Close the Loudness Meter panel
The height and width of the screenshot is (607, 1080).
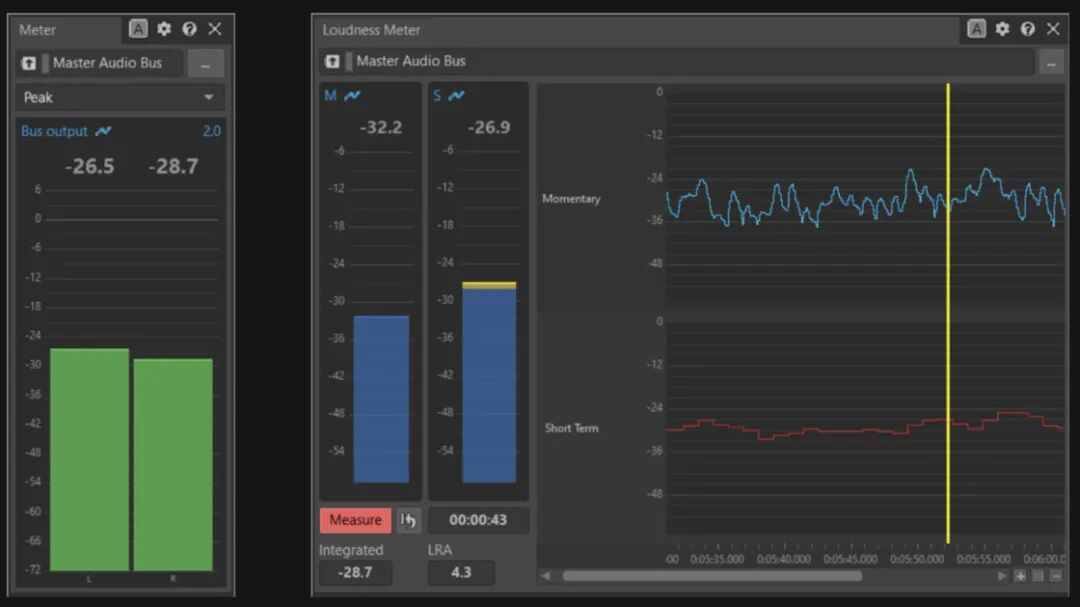tap(1053, 29)
